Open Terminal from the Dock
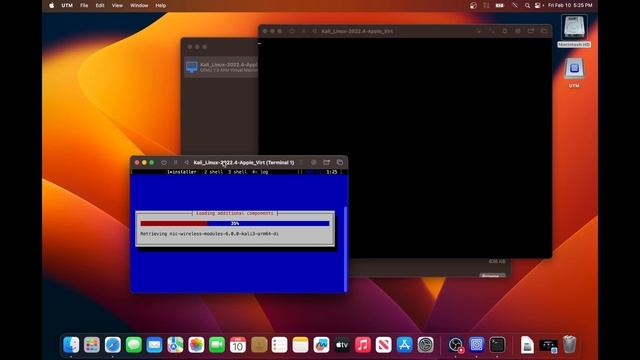 point(497,345)
